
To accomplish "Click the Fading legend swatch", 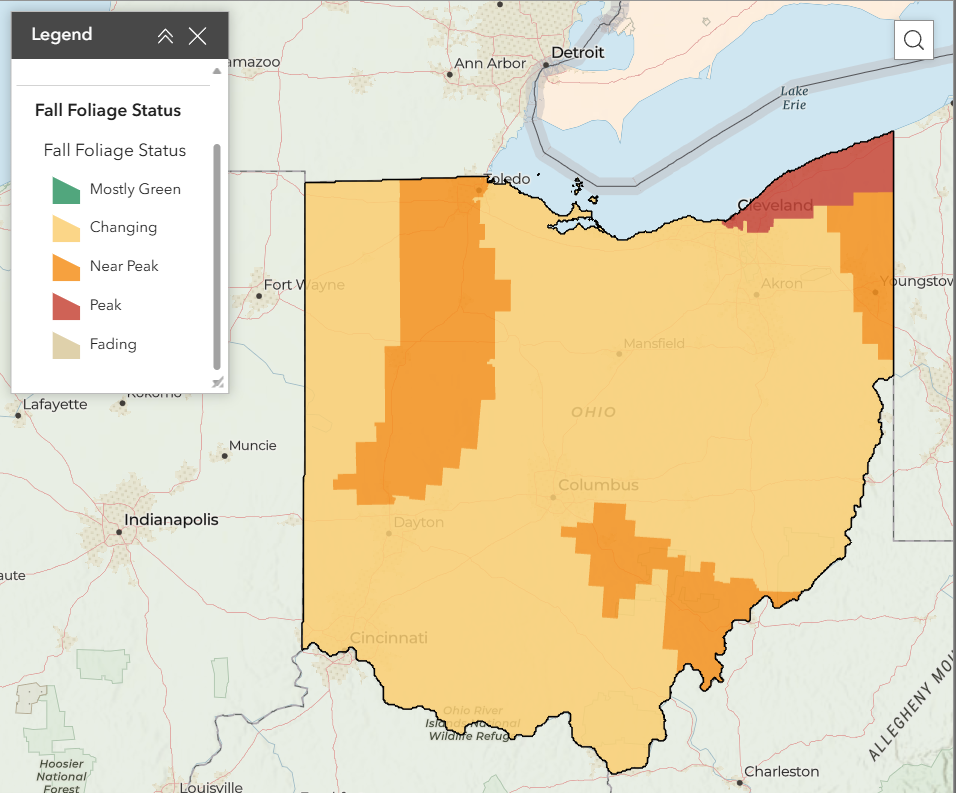I will point(66,345).
